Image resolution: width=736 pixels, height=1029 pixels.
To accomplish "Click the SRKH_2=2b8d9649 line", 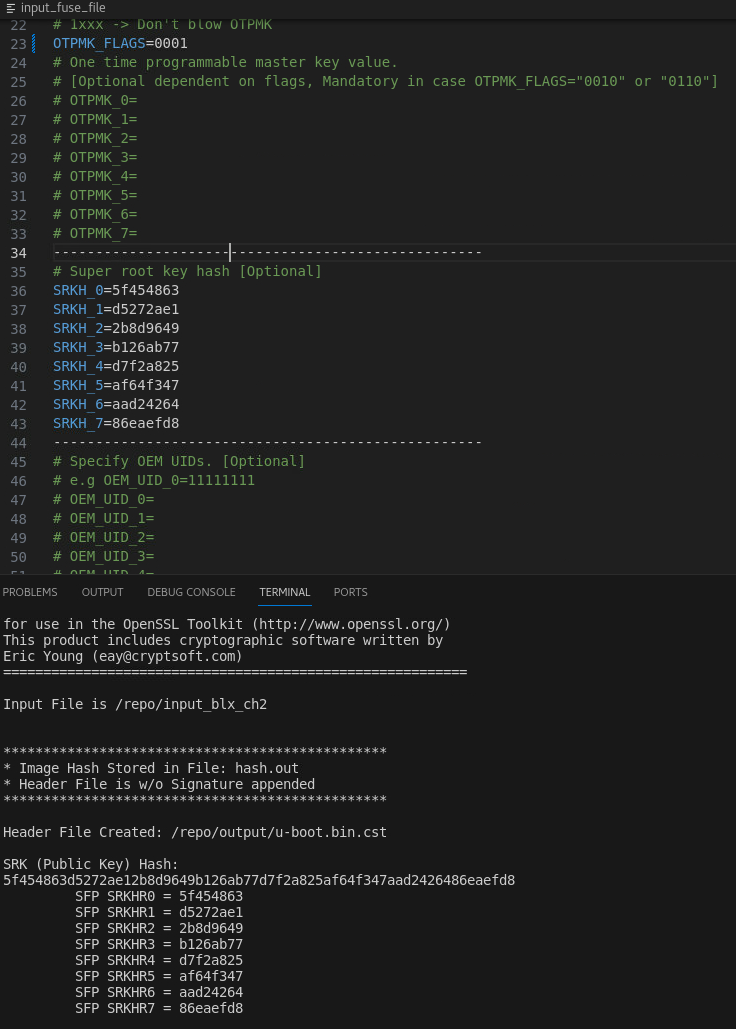I will coord(116,328).
